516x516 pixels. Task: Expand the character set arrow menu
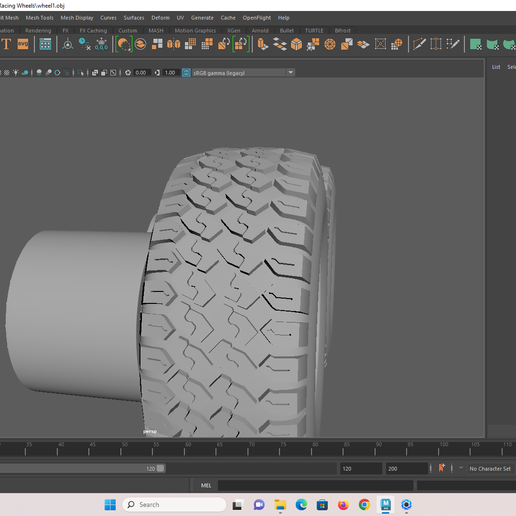pyautogui.click(x=461, y=468)
